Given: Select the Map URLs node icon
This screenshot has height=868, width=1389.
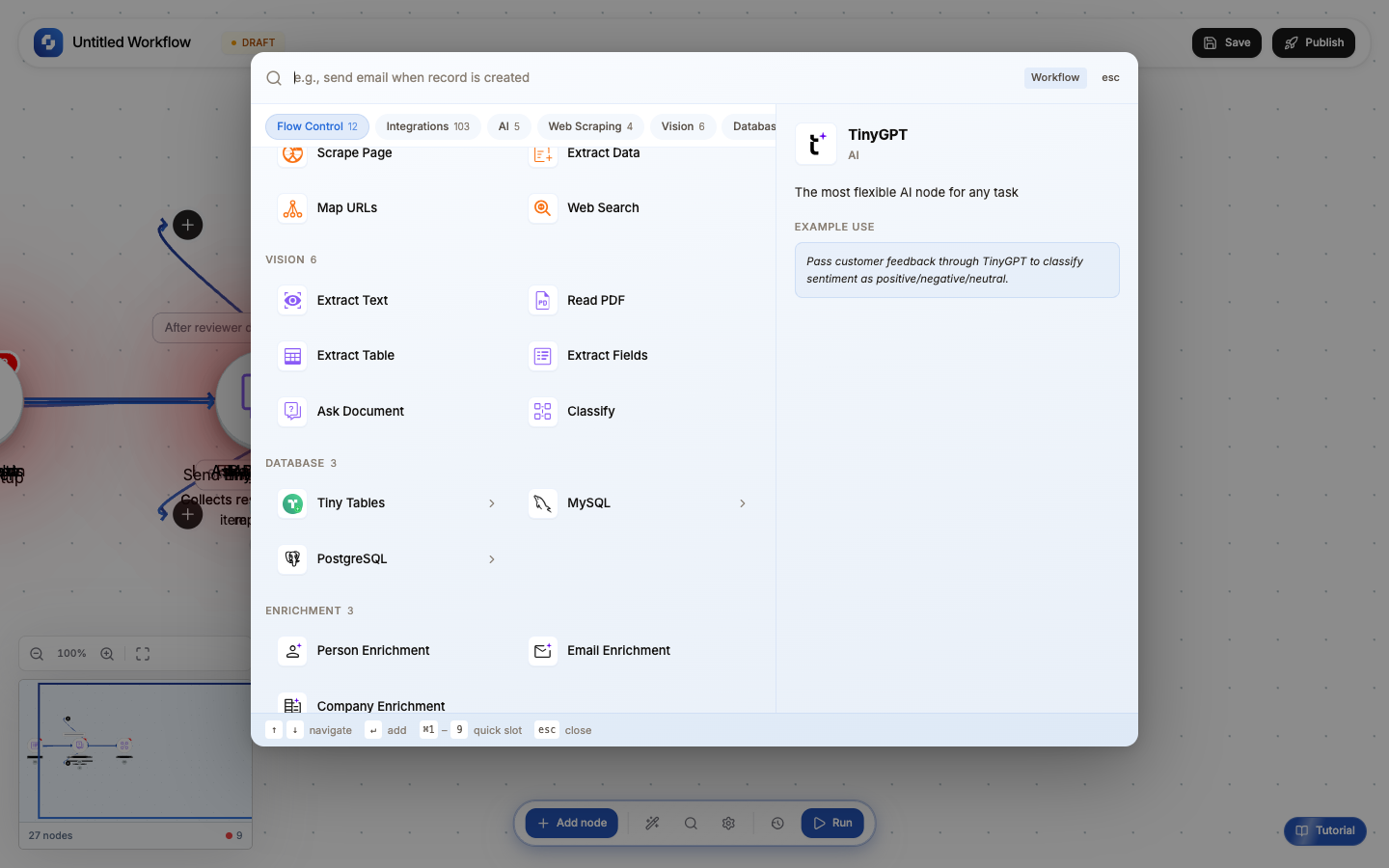Looking at the screenshot, I should pos(292,208).
